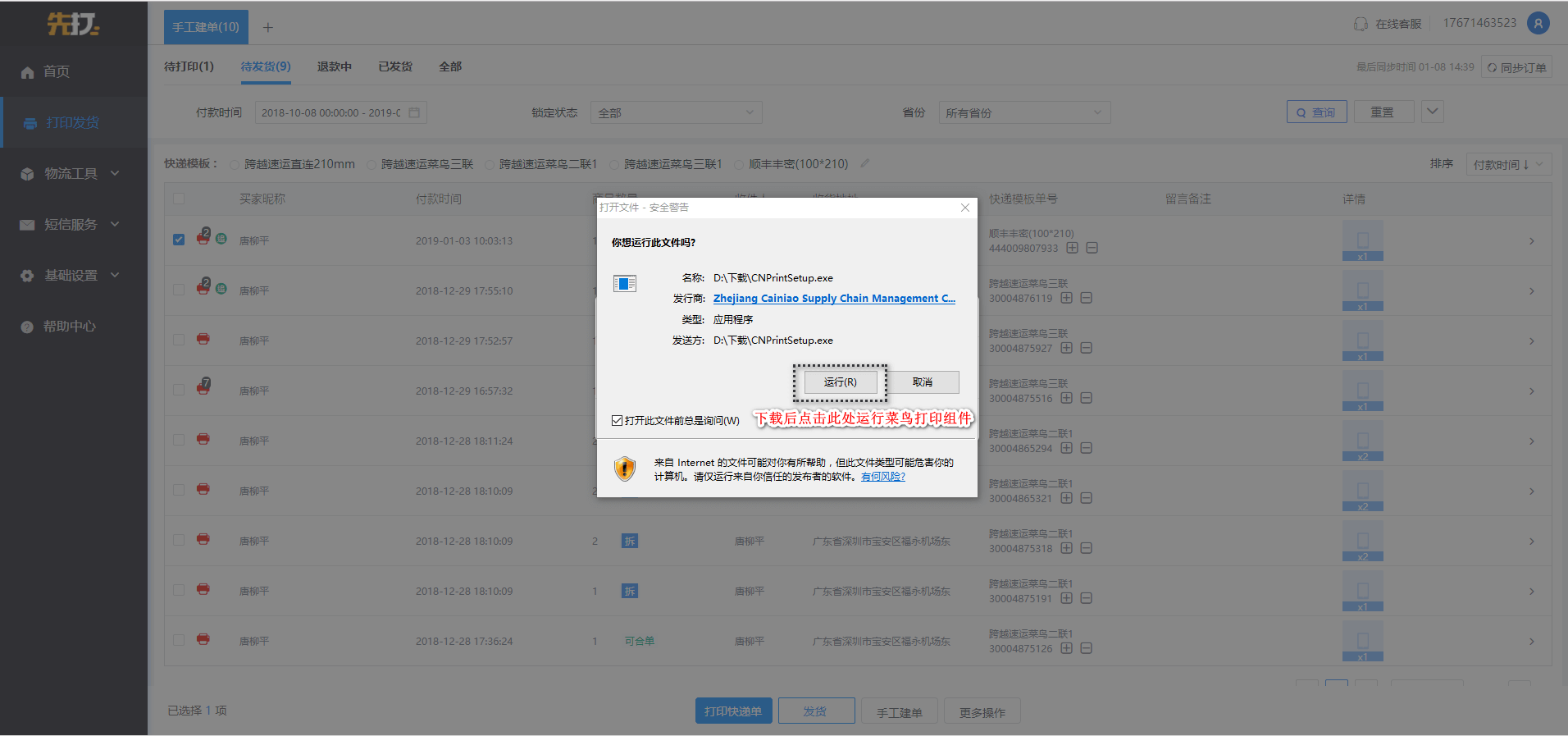Open online customer service headset icon
The image size is (1568, 736).
(x=1361, y=24)
